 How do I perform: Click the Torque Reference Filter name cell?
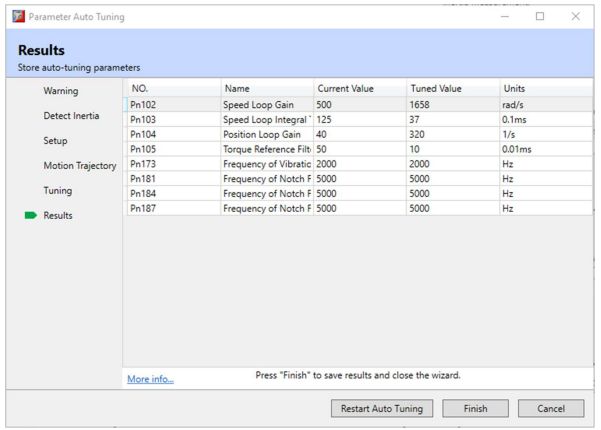pyautogui.click(x=267, y=149)
